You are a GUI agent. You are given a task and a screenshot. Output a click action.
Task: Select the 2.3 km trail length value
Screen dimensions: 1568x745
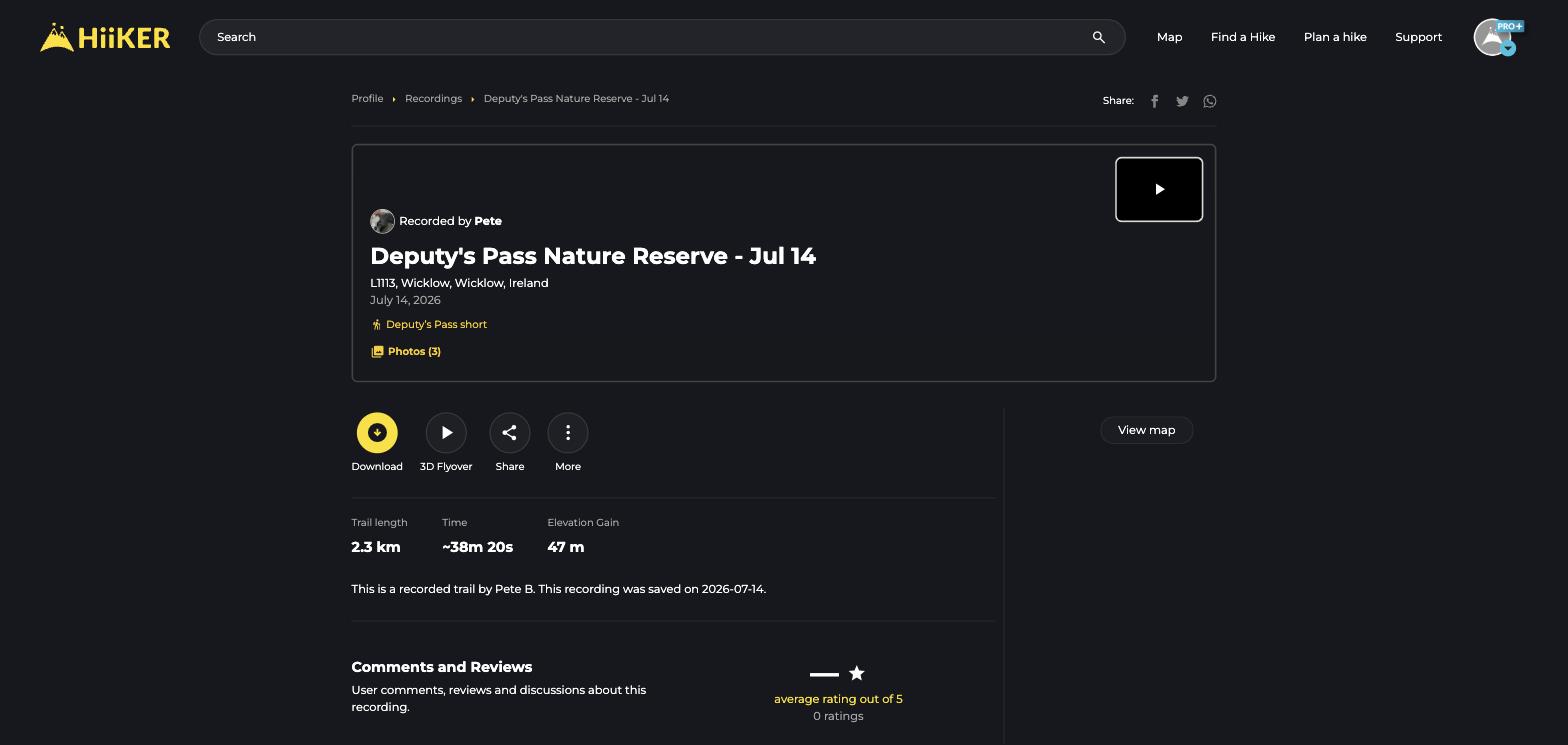[376, 547]
